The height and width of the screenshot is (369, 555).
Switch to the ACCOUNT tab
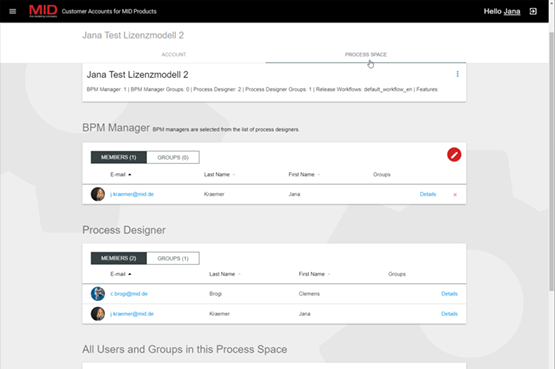pos(174,54)
